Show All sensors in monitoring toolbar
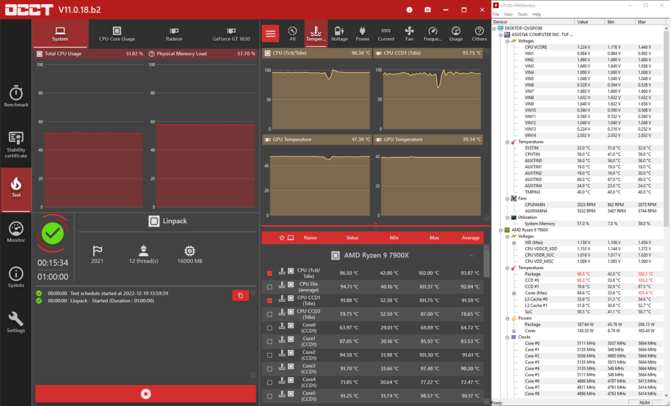 tap(292, 34)
